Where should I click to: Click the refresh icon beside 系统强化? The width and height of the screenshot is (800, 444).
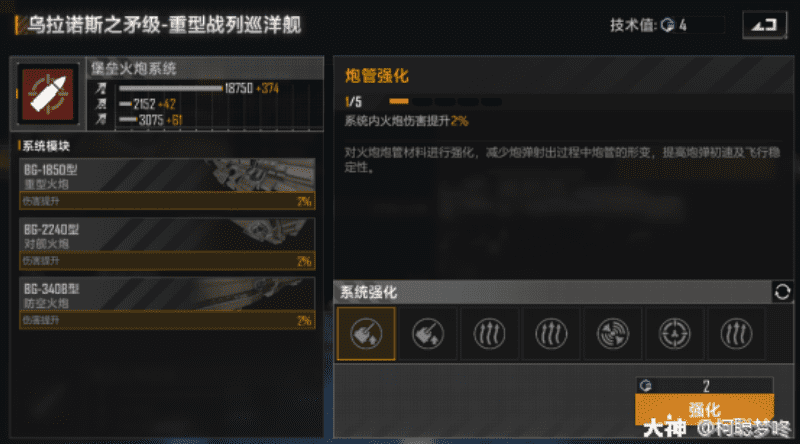782,292
